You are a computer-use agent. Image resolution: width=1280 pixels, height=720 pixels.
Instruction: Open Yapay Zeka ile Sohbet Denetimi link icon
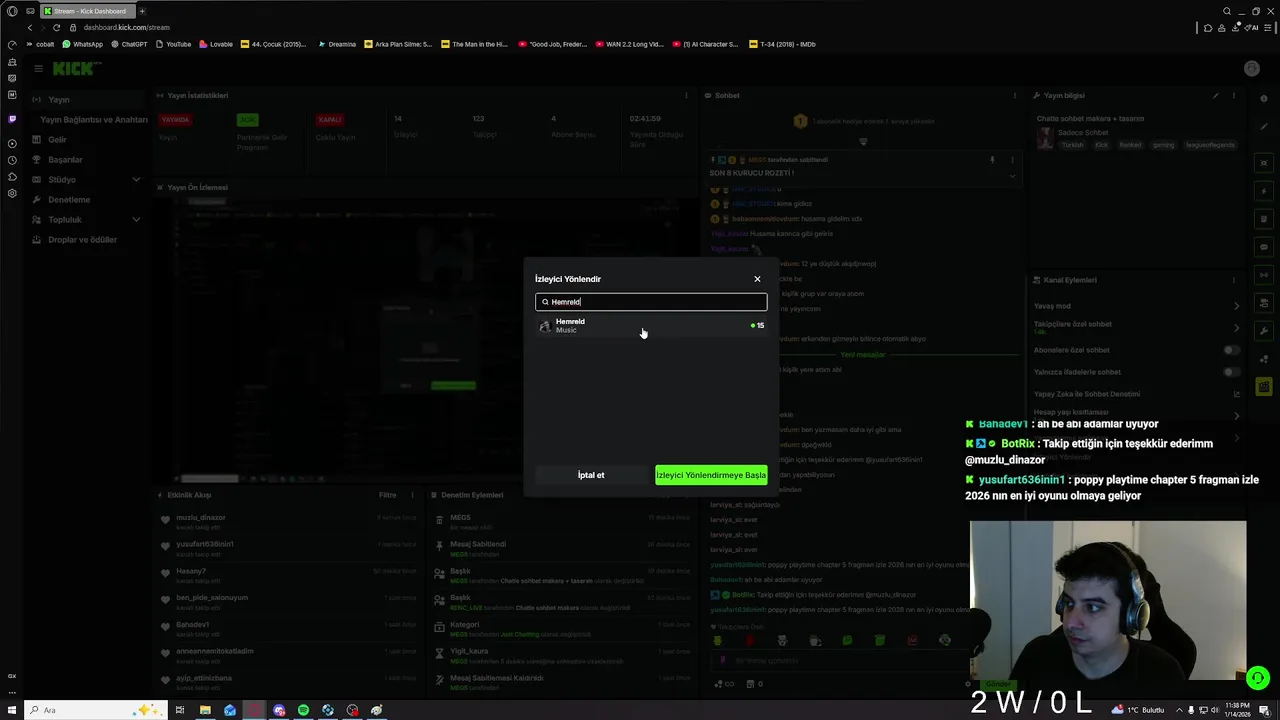pyautogui.click(x=1236, y=394)
